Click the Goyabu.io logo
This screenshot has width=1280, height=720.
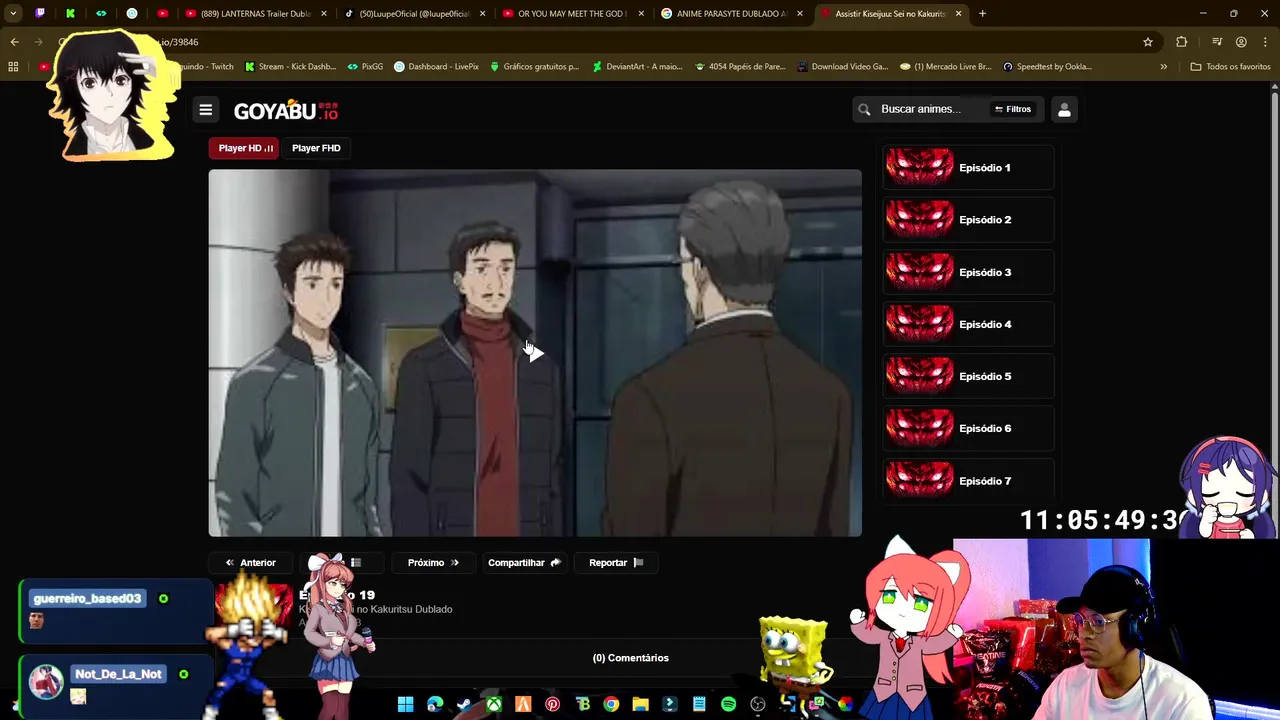tap(286, 111)
